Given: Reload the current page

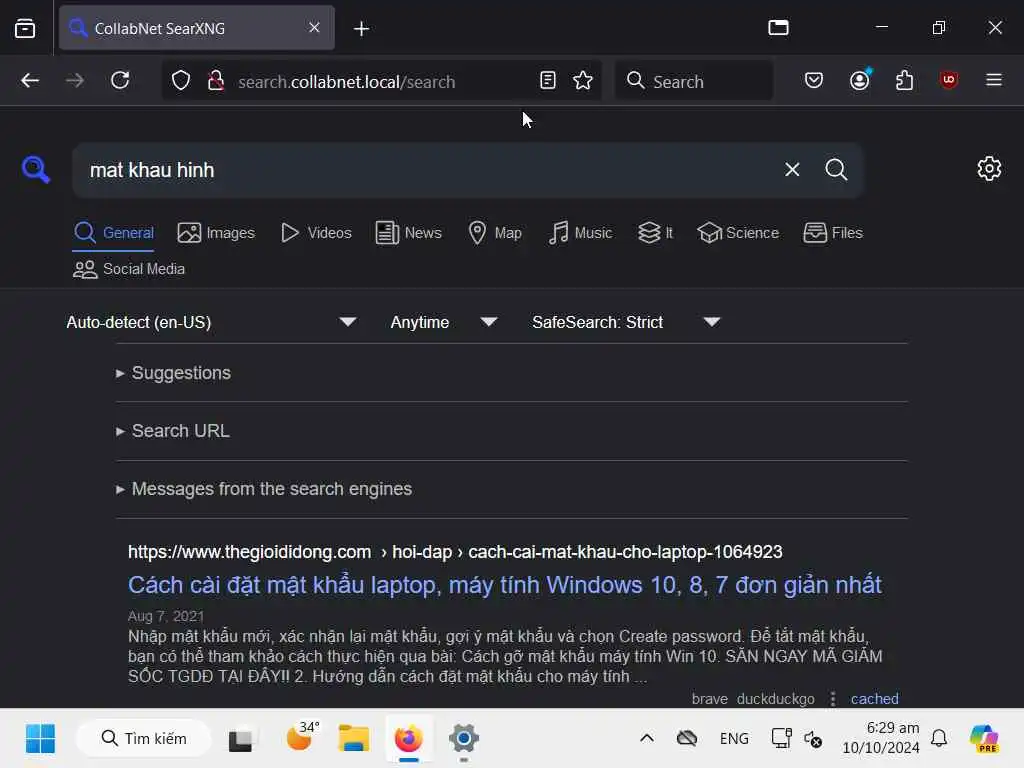Looking at the screenshot, I should [120, 80].
